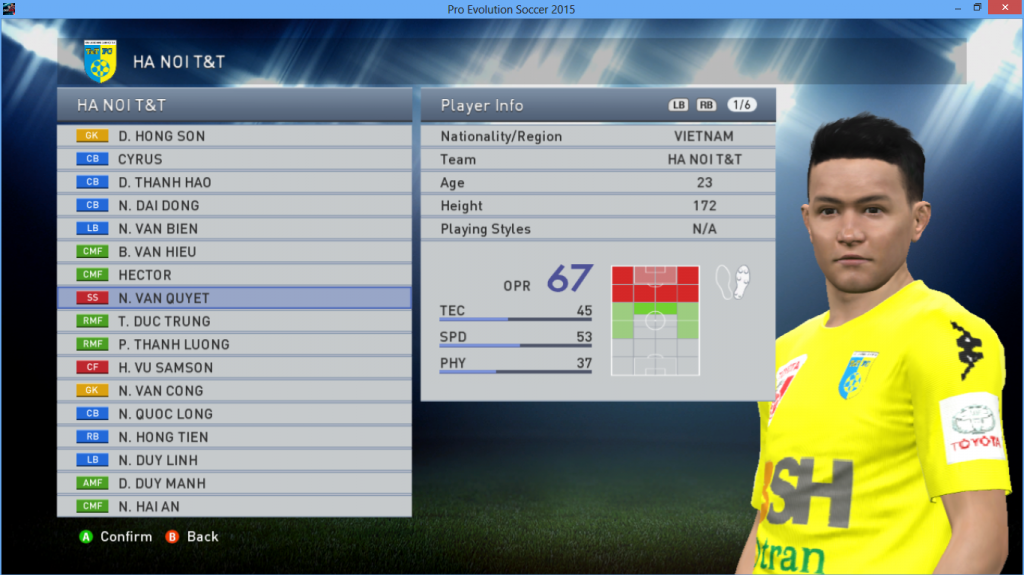Click the green A Confirm icon
Image resolution: width=1024 pixels, height=575 pixels.
pyautogui.click(x=86, y=536)
